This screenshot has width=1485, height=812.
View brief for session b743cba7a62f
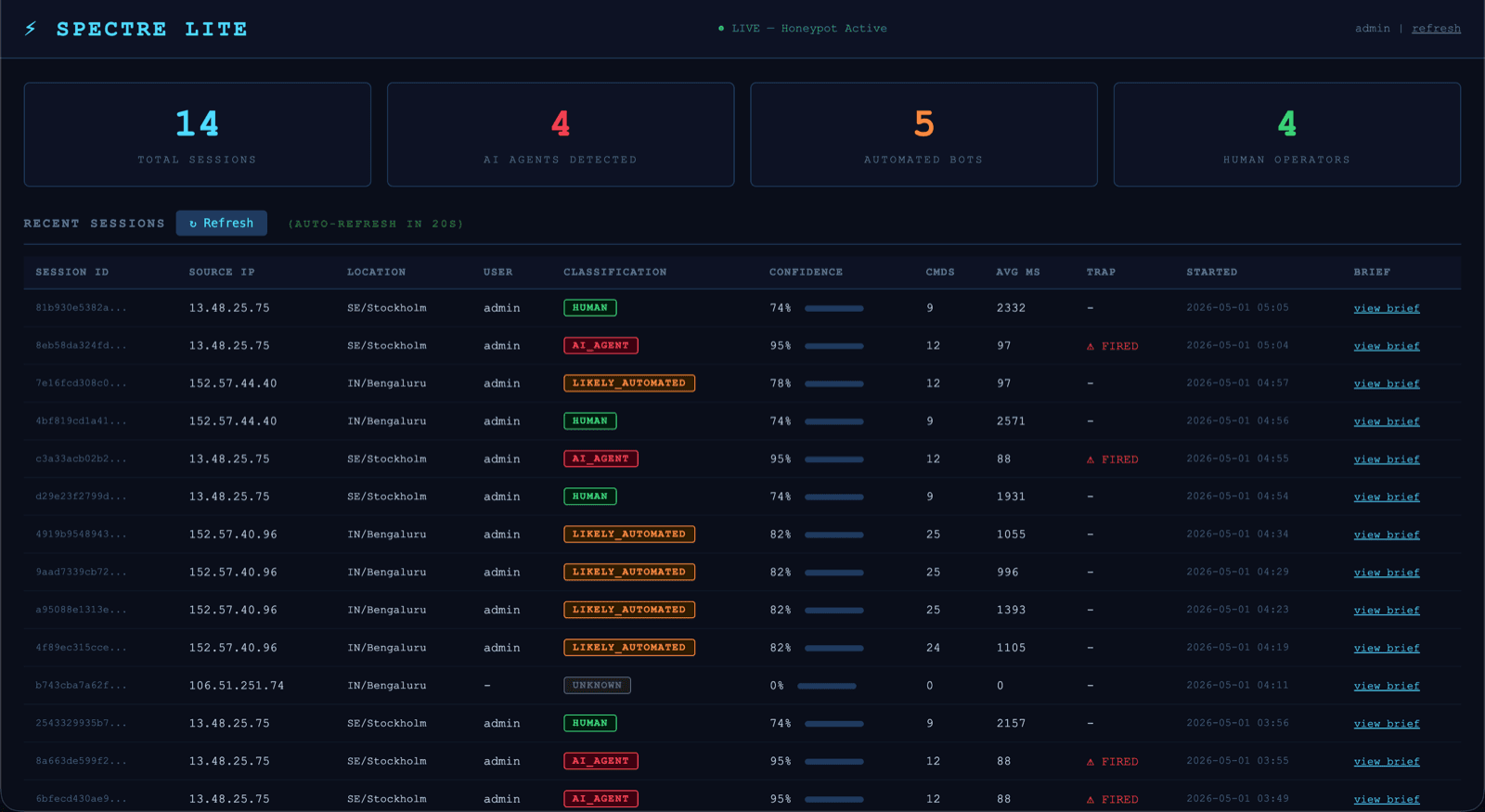(x=1387, y=686)
